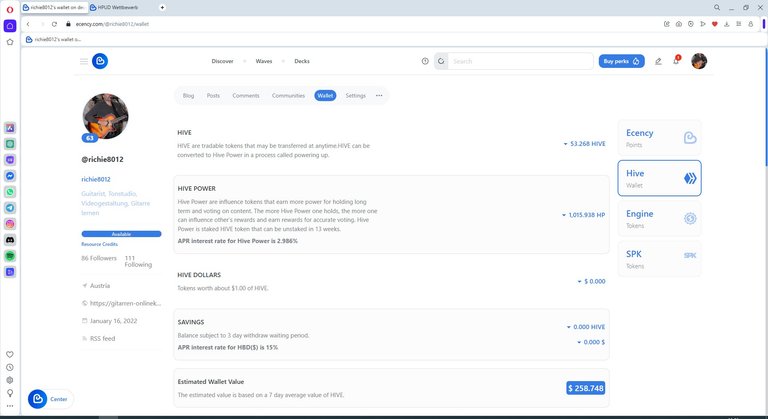Image resolution: width=768 pixels, height=419 pixels.
Task: Open downloads icon in browser toolbar
Action: point(726,24)
